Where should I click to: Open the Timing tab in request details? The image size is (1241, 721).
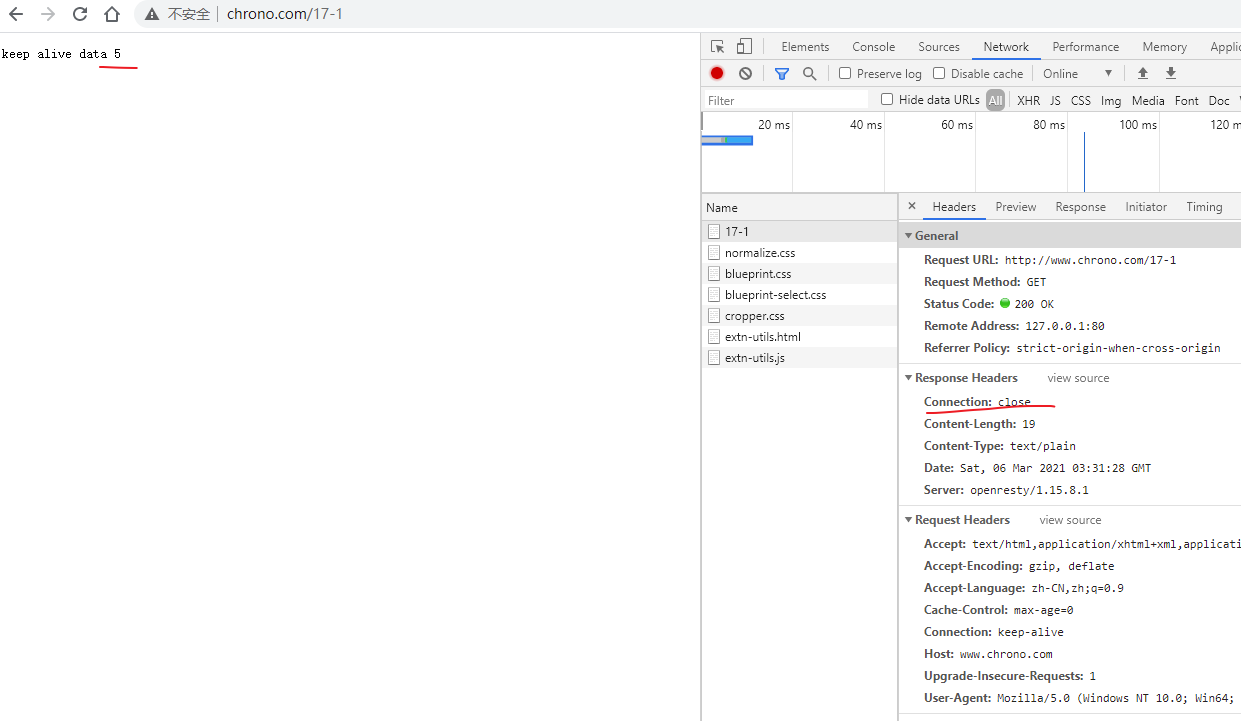[1204, 207]
